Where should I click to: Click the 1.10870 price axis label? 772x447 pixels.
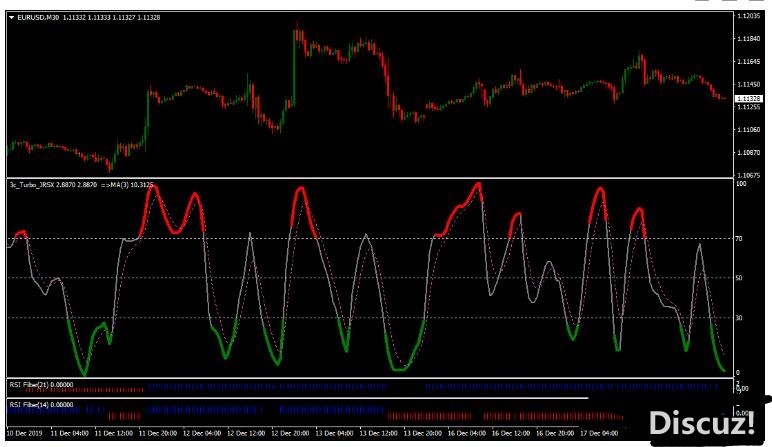[748, 153]
